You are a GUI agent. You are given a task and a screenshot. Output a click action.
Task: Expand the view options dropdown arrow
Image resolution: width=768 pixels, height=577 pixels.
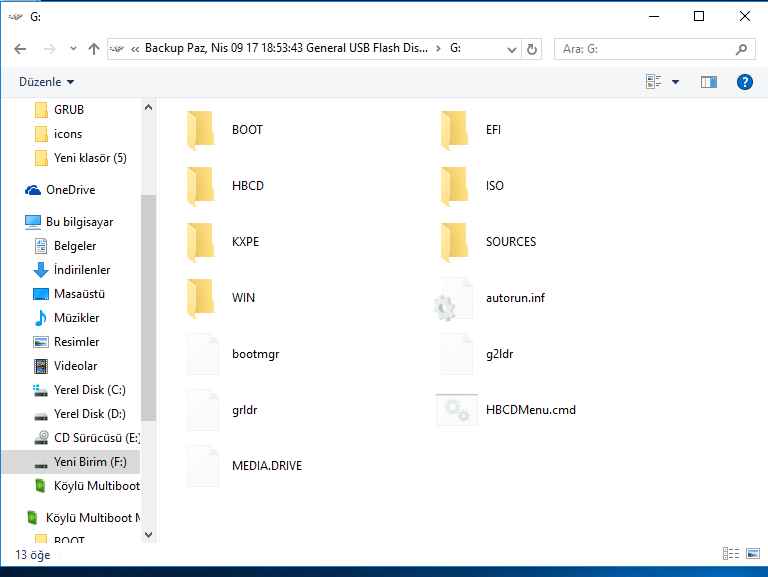675,82
